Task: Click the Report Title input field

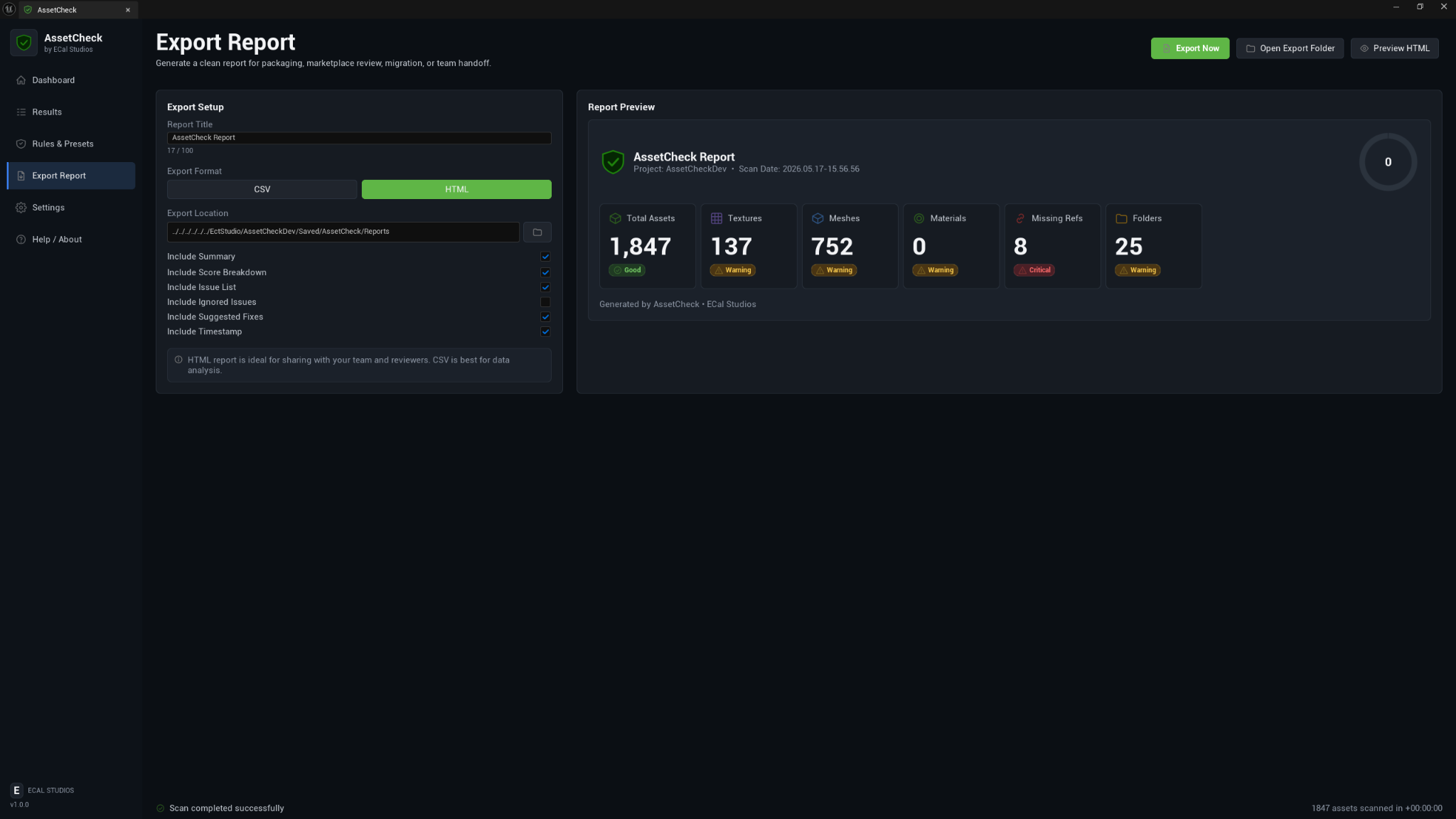Action: tap(359, 138)
